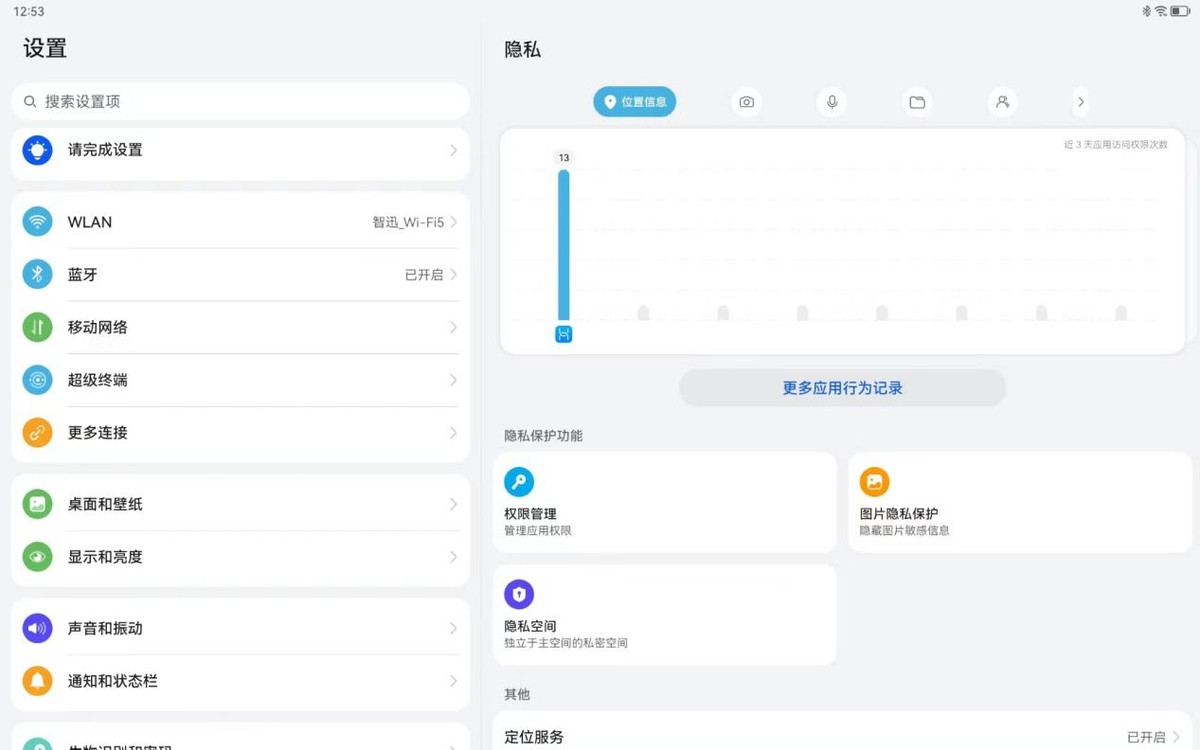
Task: Expand more permission categories with right chevron
Action: (x=1081, y=101)
